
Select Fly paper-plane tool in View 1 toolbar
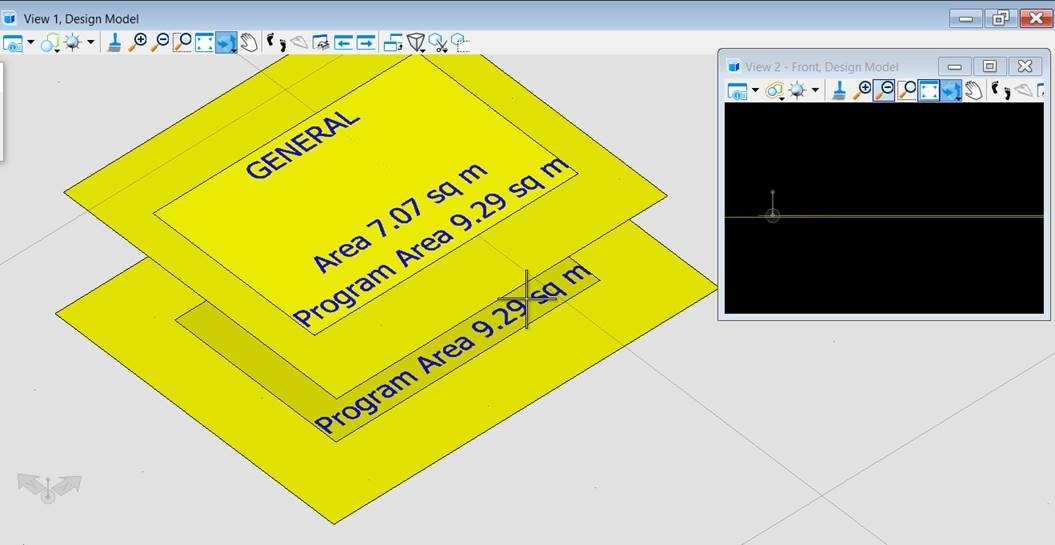299,43
